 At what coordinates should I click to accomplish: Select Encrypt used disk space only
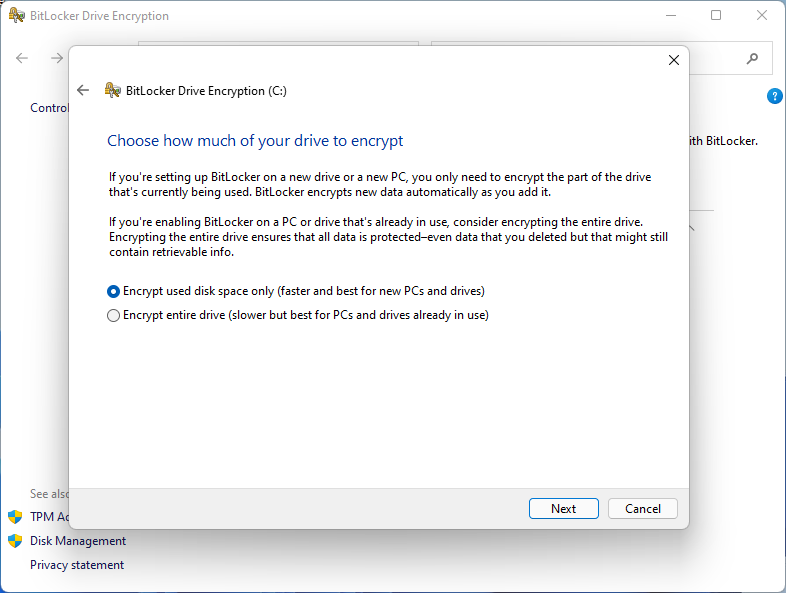(113, 291)
